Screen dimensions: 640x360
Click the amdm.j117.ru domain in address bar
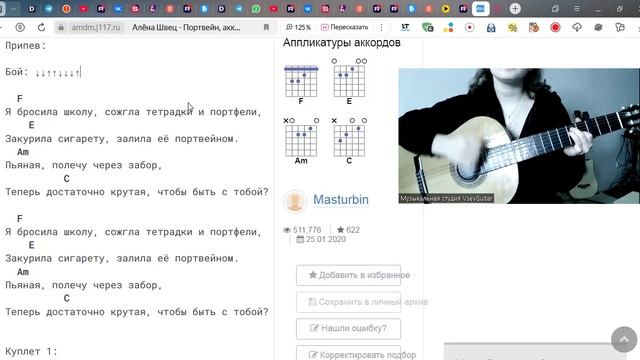(96, 27)
